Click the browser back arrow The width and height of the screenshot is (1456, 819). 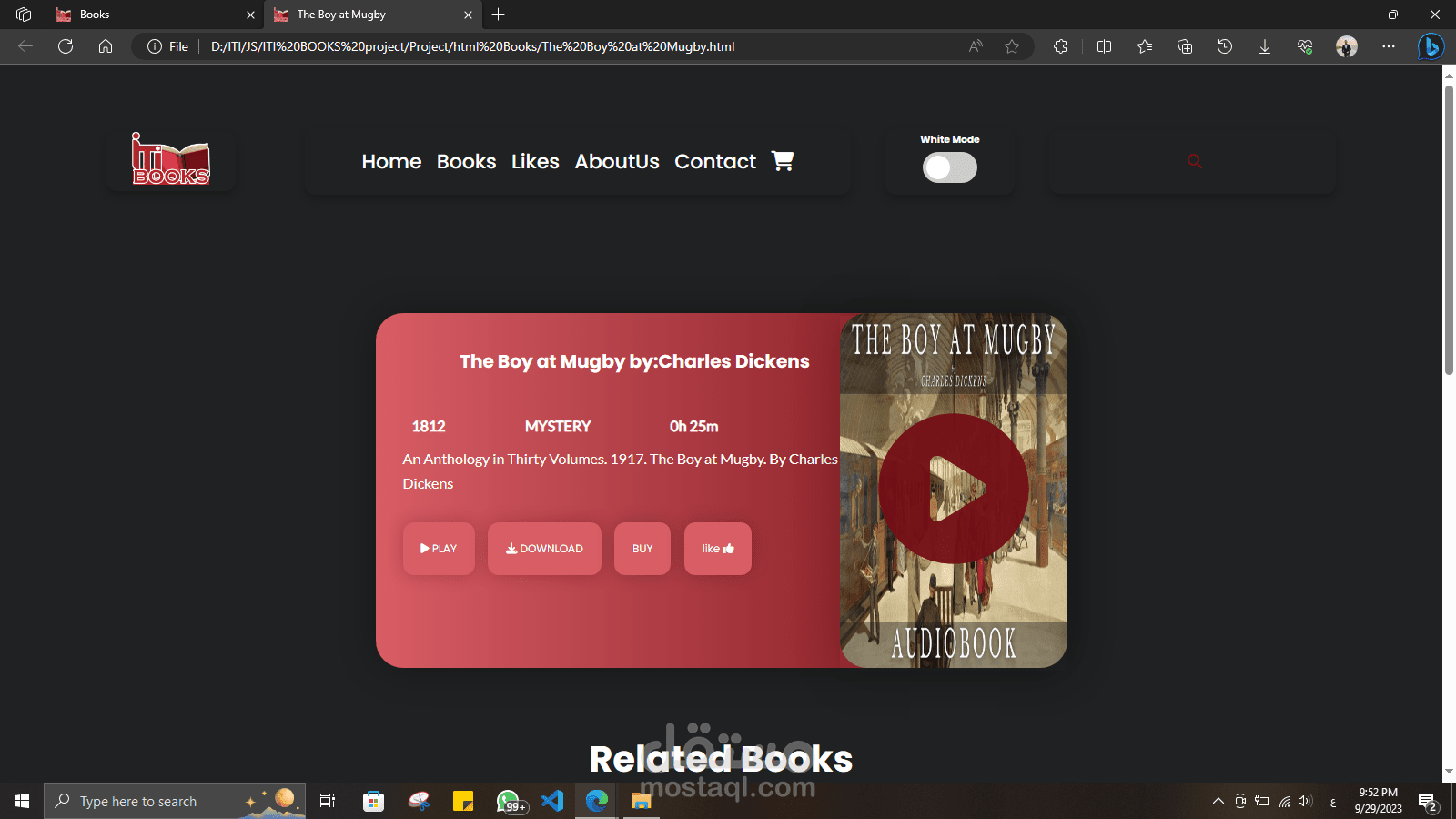[x=25, y=46]
